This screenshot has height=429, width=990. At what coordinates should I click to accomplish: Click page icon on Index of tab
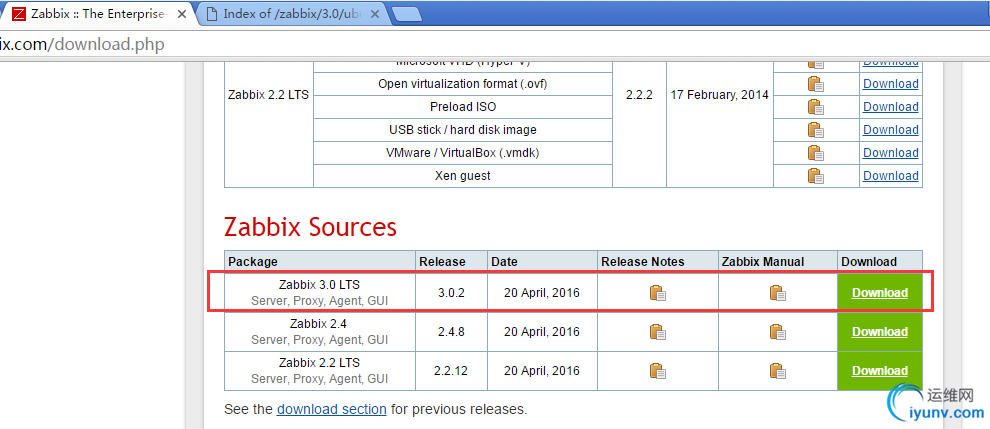[x=212, y=14]
